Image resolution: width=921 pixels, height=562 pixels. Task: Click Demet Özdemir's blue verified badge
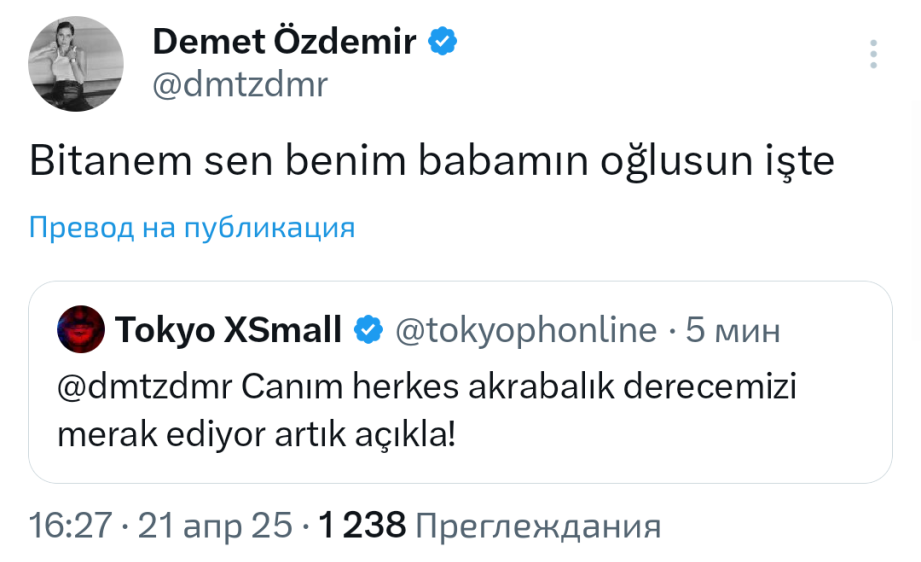tap(443, 42)
